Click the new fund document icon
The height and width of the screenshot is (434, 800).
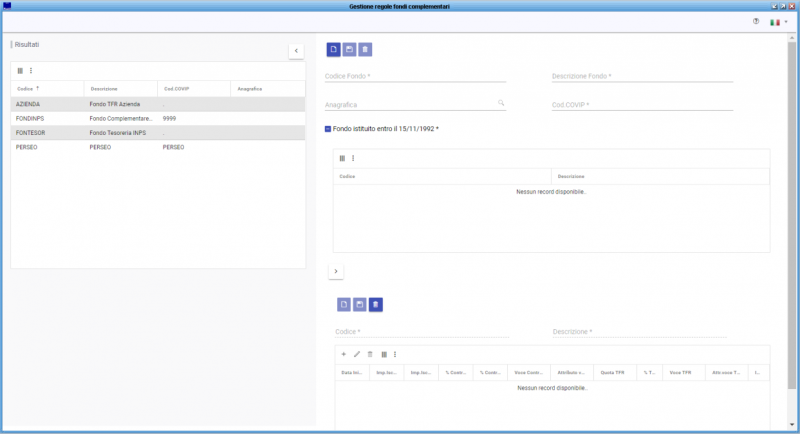(333, 49)
